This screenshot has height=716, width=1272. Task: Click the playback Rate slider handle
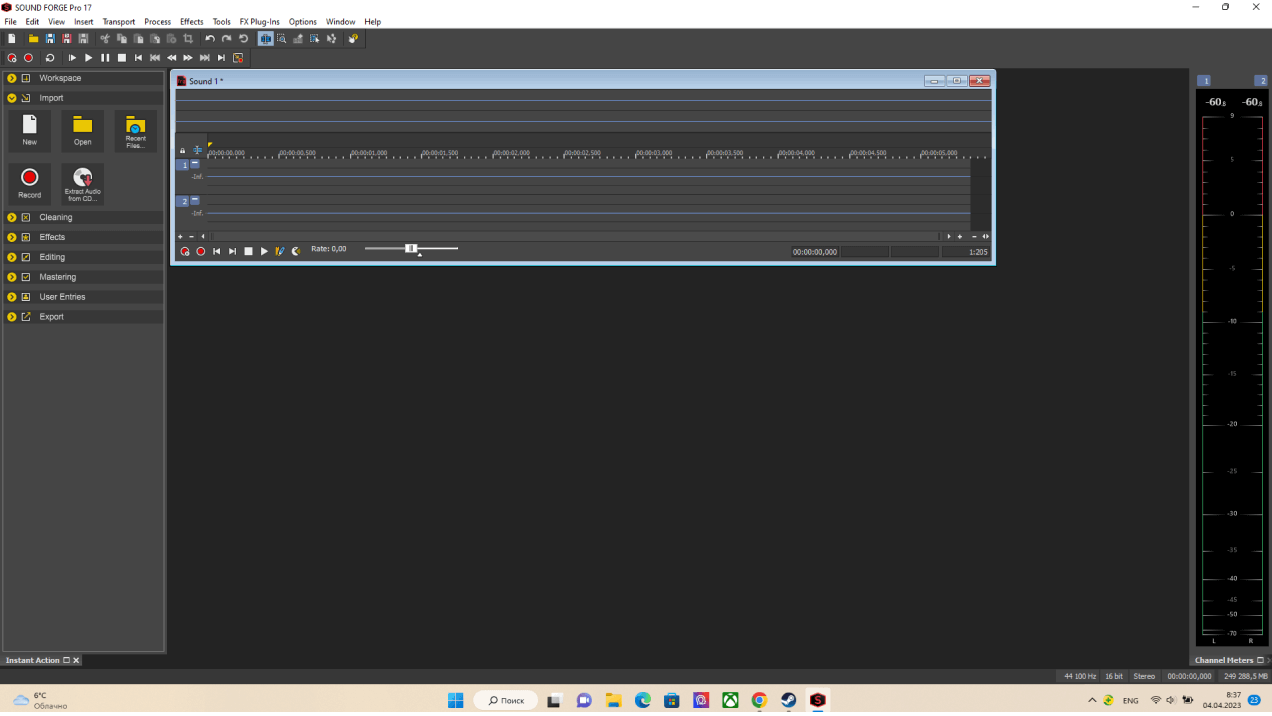point(411,248)
